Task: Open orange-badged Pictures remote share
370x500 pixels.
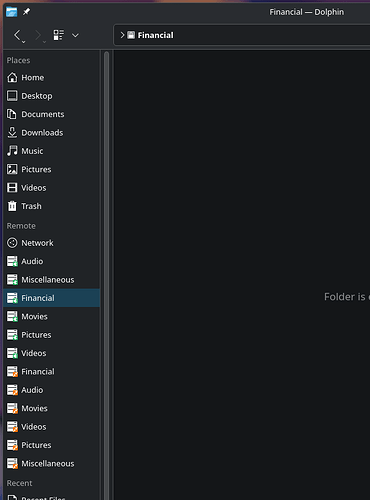Action: click(51, 445)
